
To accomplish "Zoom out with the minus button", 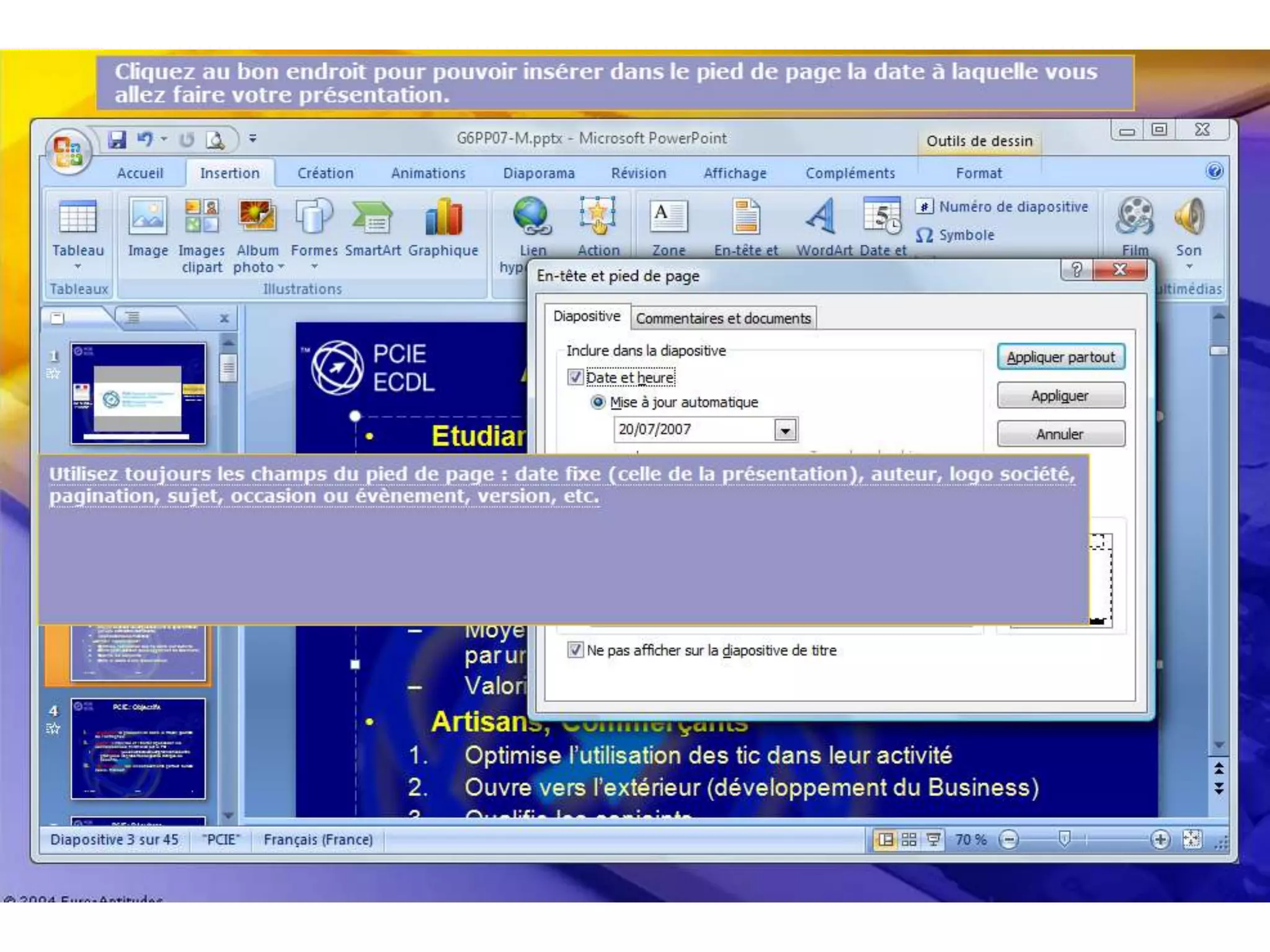I will tap(1010, 840).
